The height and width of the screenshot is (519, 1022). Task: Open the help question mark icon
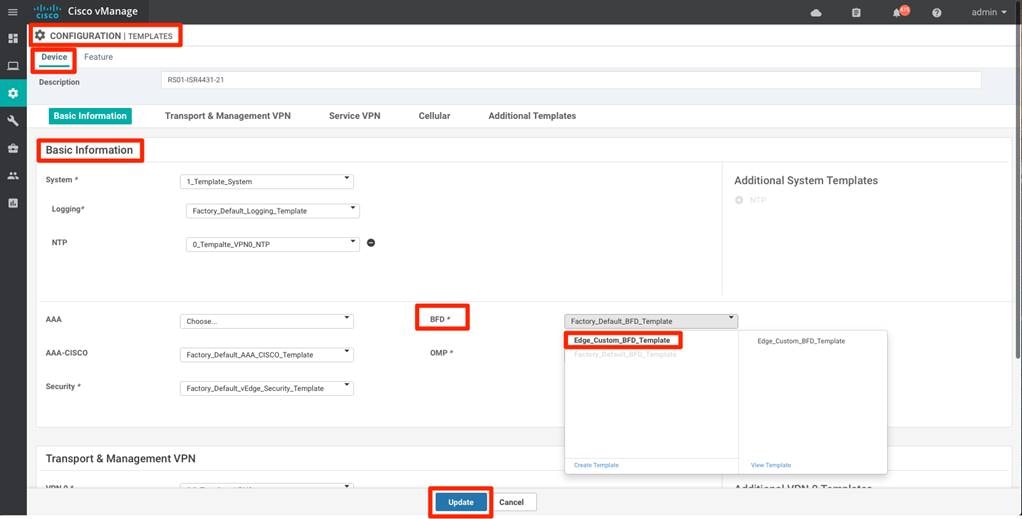(937, 12)
